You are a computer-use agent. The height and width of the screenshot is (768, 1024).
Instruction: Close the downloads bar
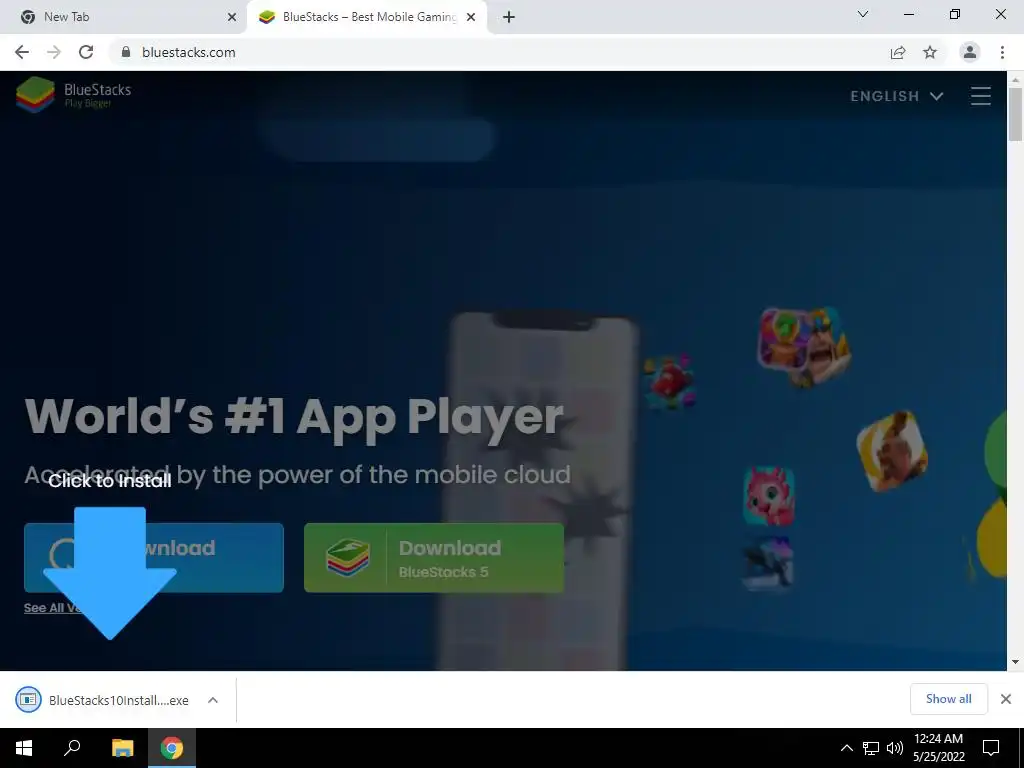point(1006,699)
